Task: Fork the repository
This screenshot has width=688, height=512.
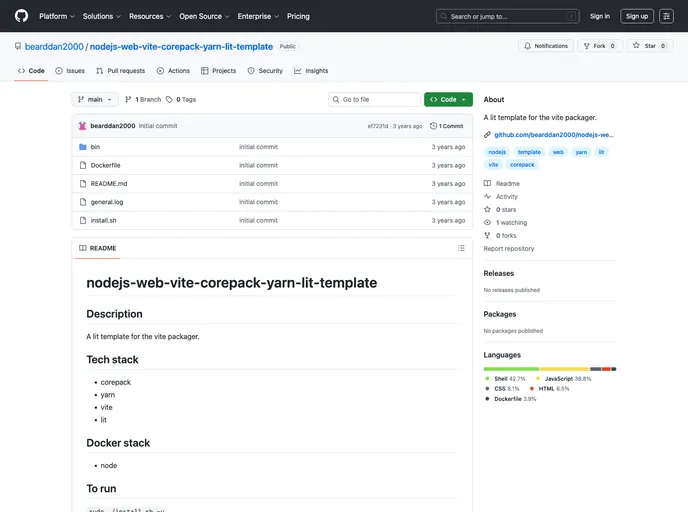Action: (x=600, y=46)
